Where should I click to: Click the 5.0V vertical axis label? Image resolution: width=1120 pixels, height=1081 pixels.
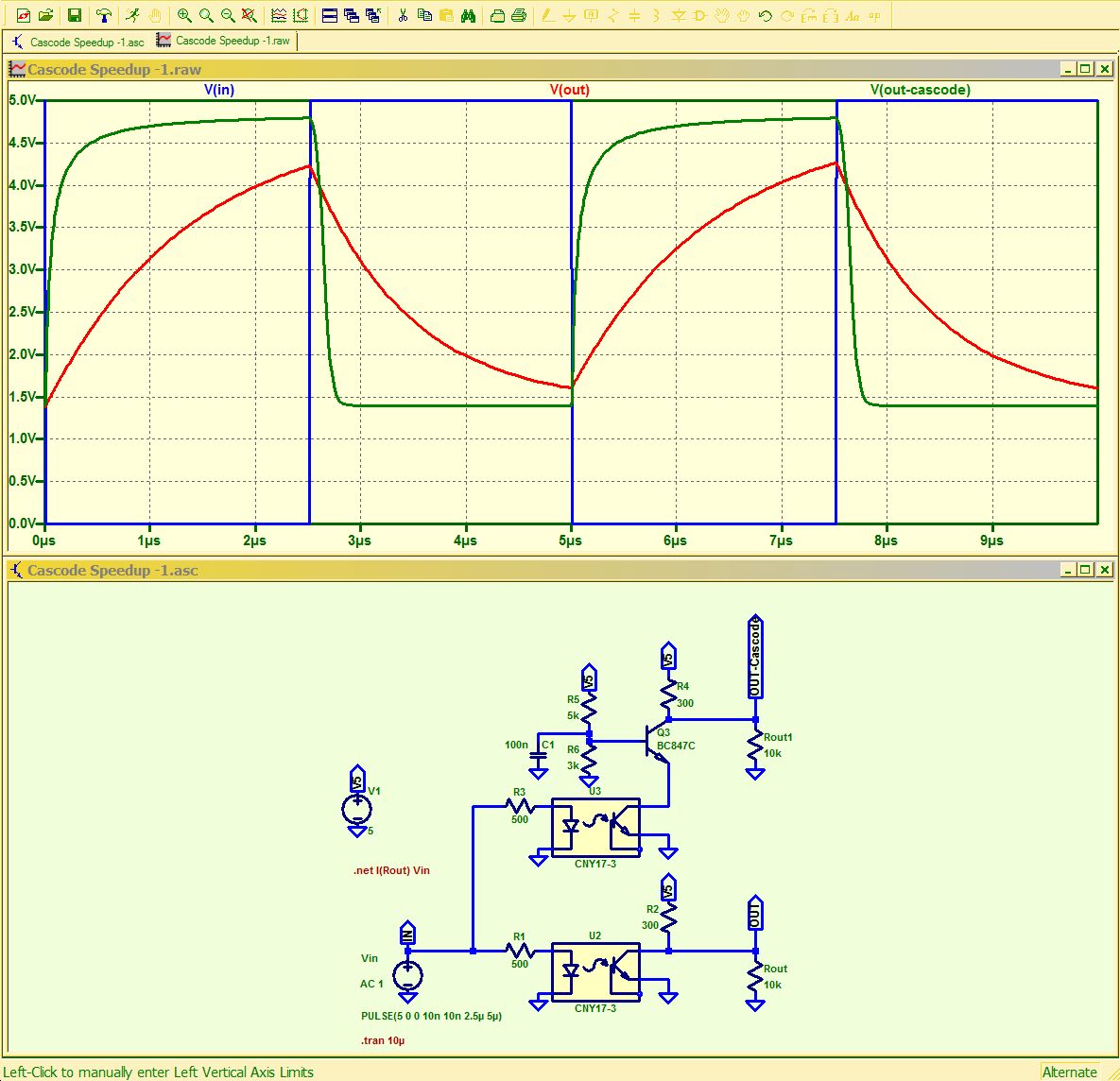point(22,100)
